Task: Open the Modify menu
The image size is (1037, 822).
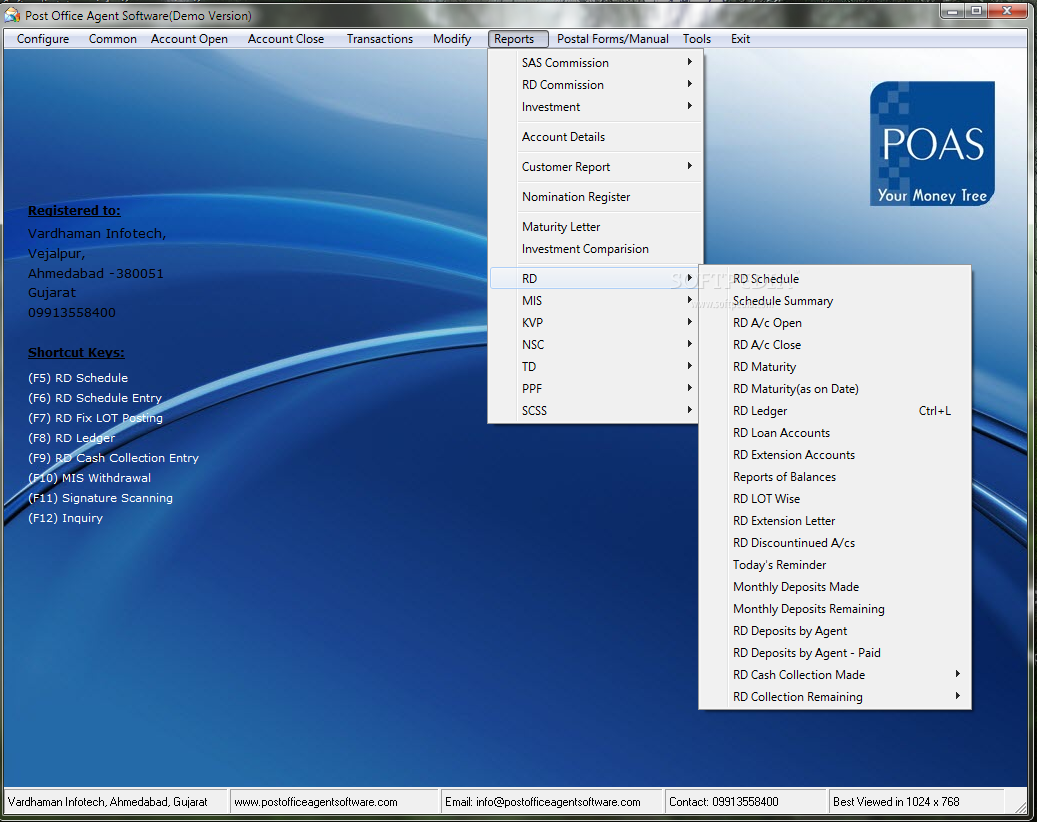Action: 452,39
